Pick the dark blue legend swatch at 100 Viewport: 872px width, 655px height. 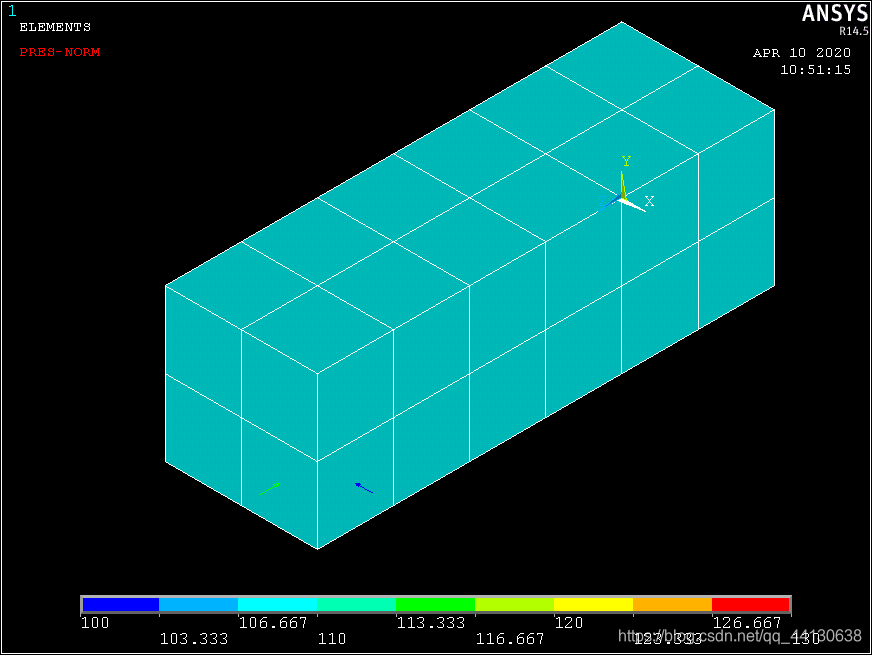[121, 605]
